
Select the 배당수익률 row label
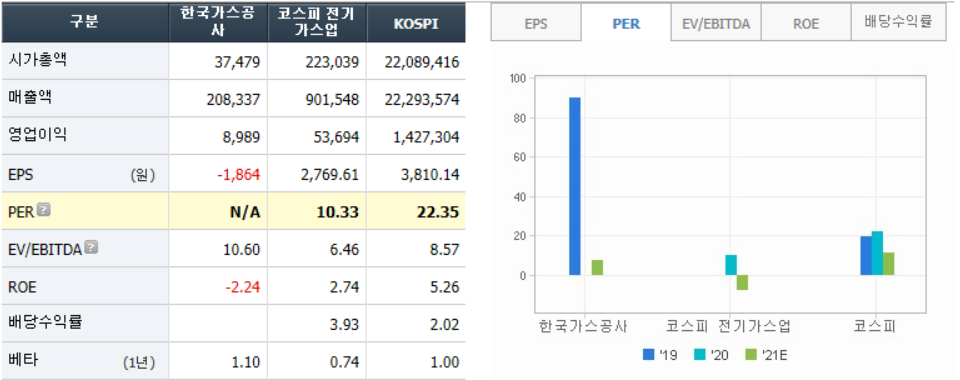(x=46, y=323)
